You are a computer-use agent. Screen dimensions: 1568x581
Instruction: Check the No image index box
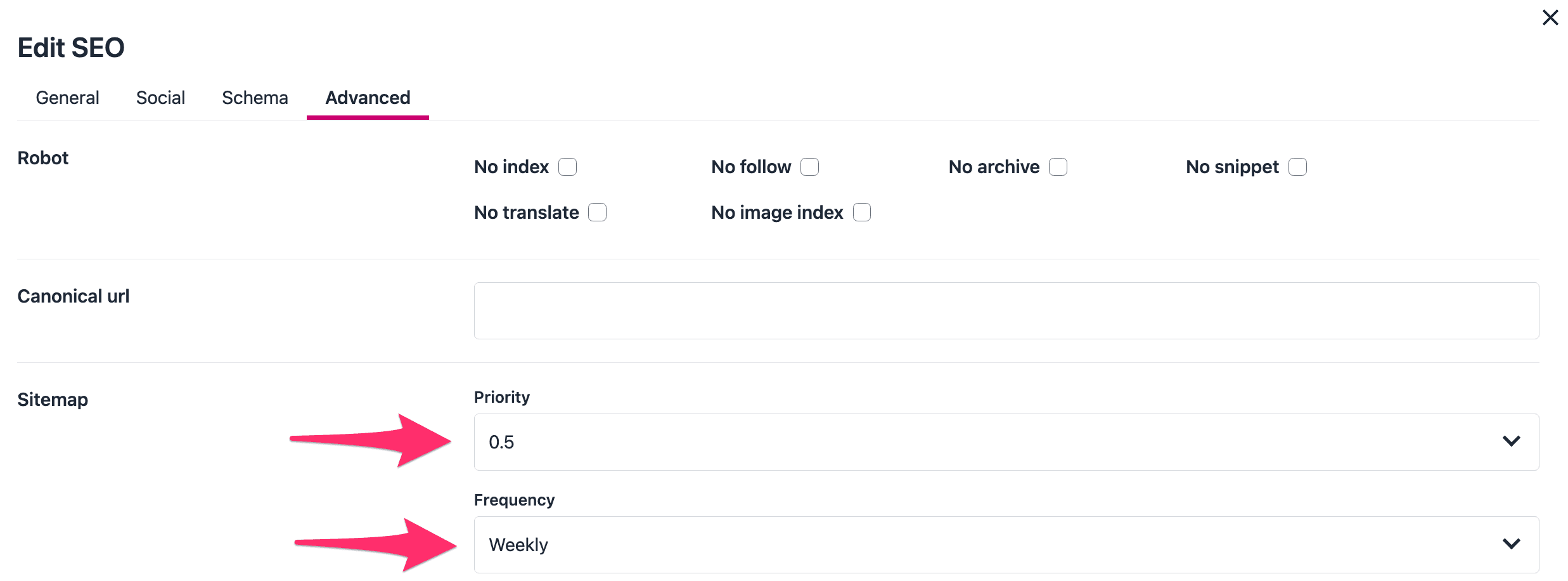point(861,212)
